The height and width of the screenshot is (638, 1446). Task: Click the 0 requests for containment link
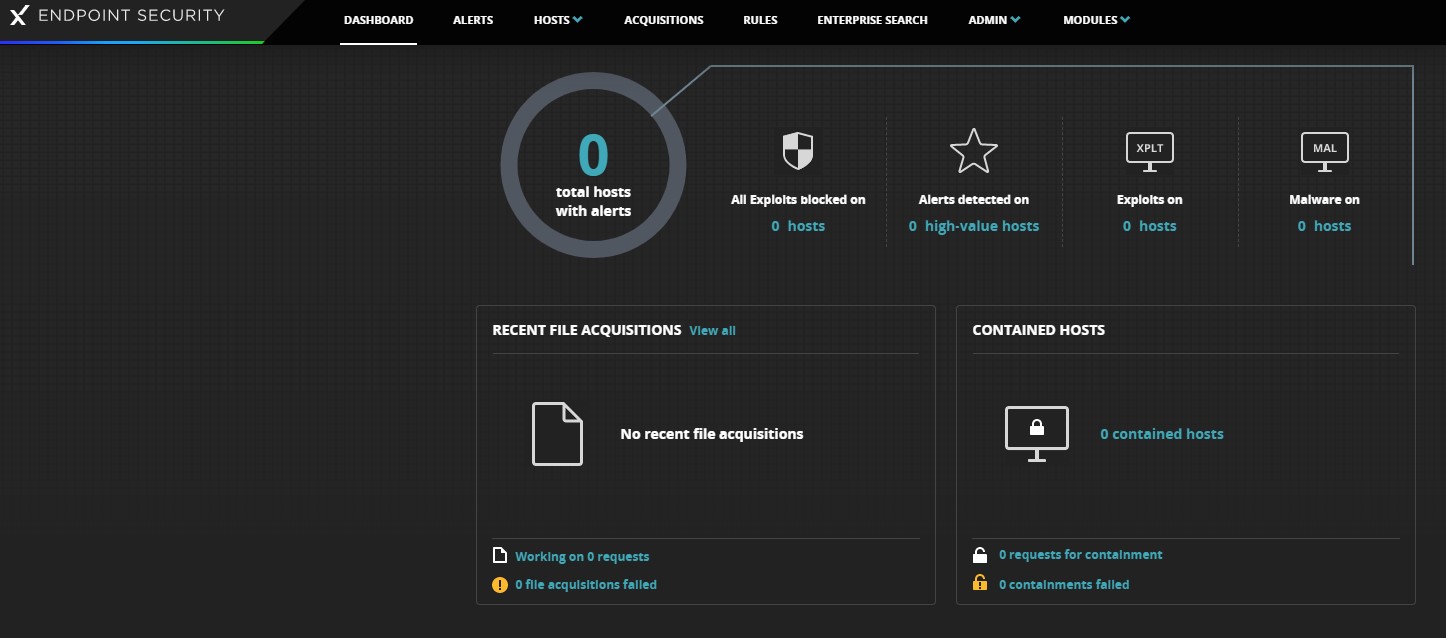[x=1080, y=555]
